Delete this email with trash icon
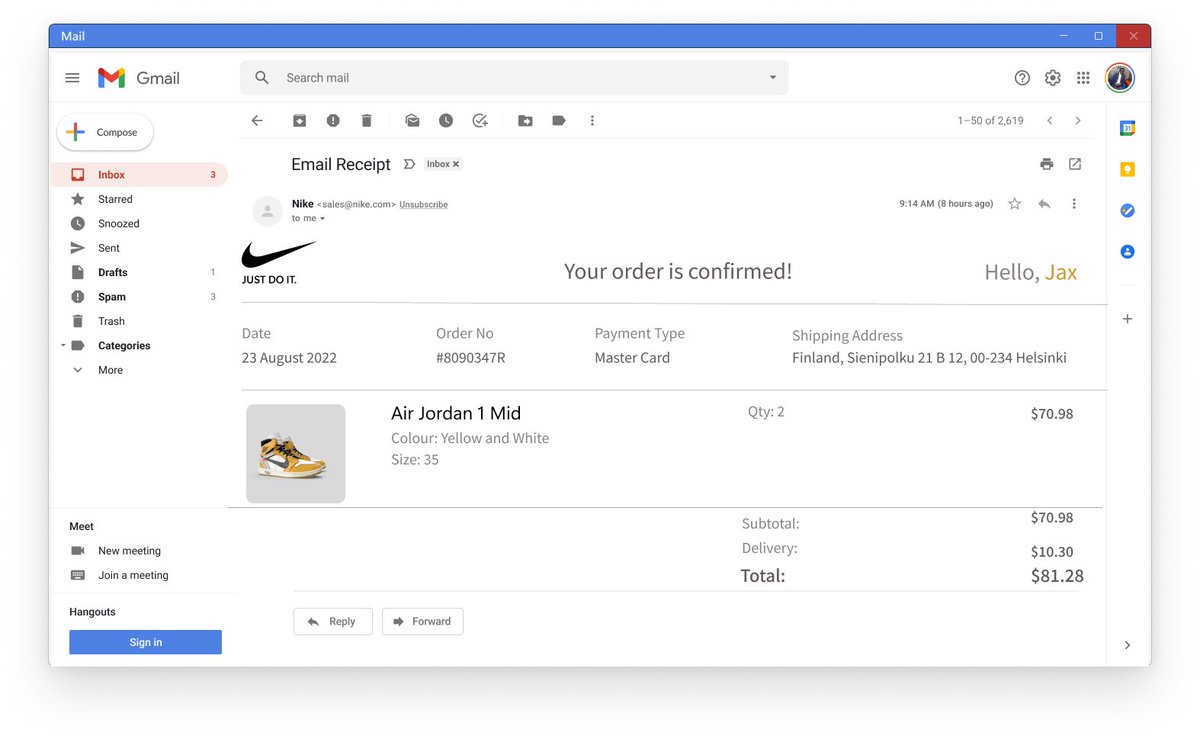 tap(367, 120)
